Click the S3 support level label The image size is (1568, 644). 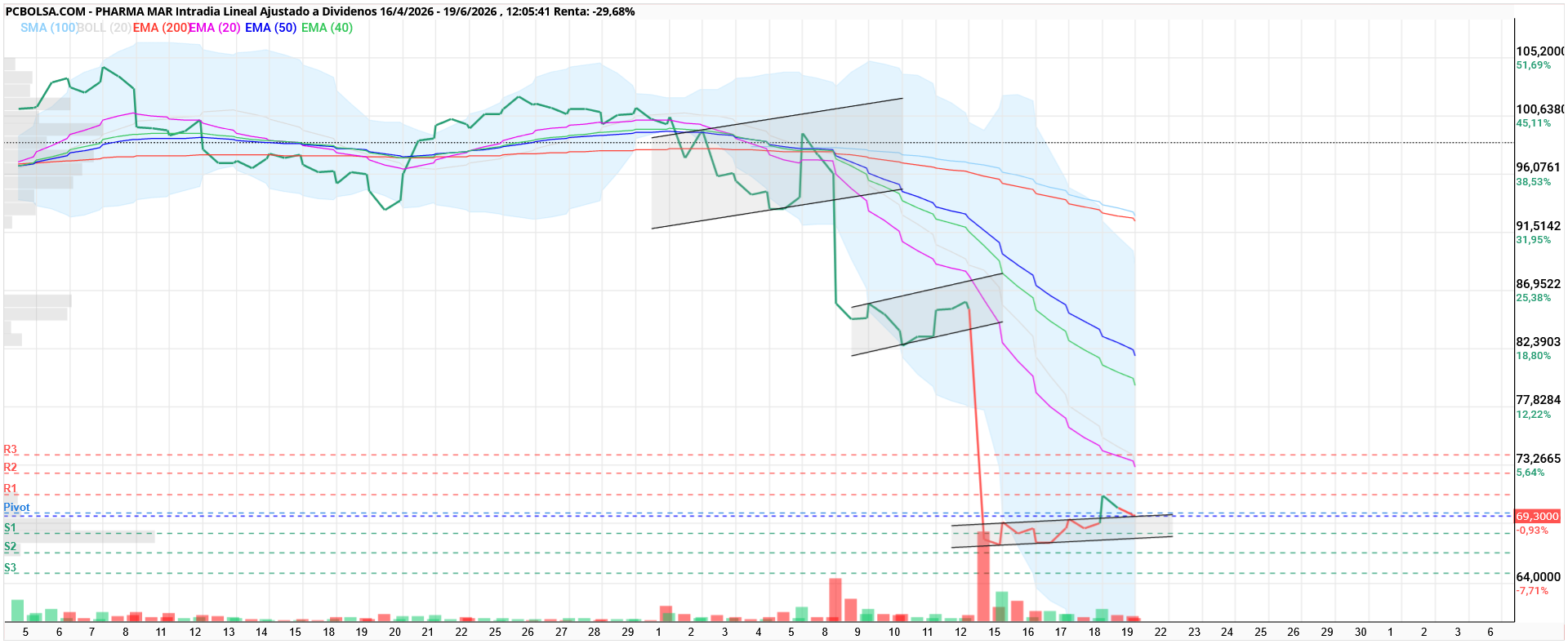(x=10, y=568)
